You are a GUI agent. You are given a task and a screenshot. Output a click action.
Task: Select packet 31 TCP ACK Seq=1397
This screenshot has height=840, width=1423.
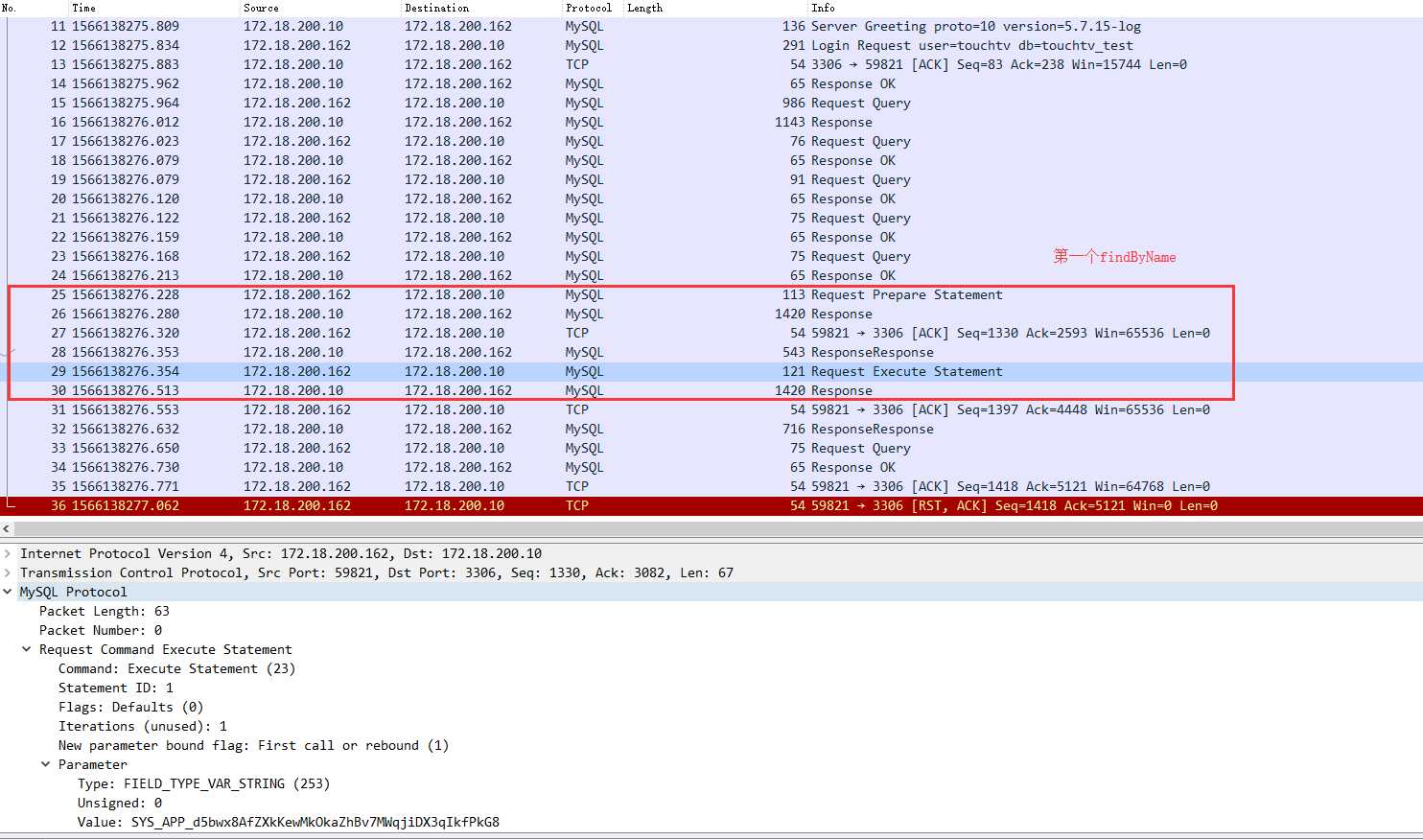click(x=711, y=409)
